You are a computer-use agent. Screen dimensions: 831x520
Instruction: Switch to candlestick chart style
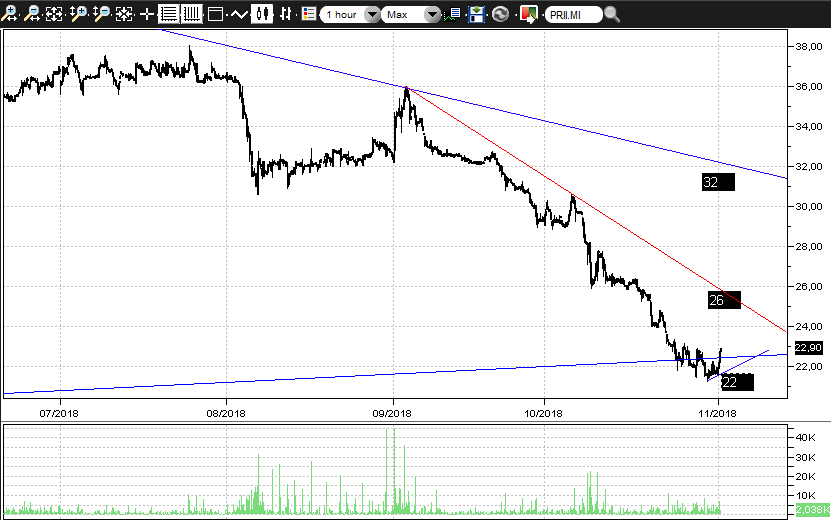[262, 14]
